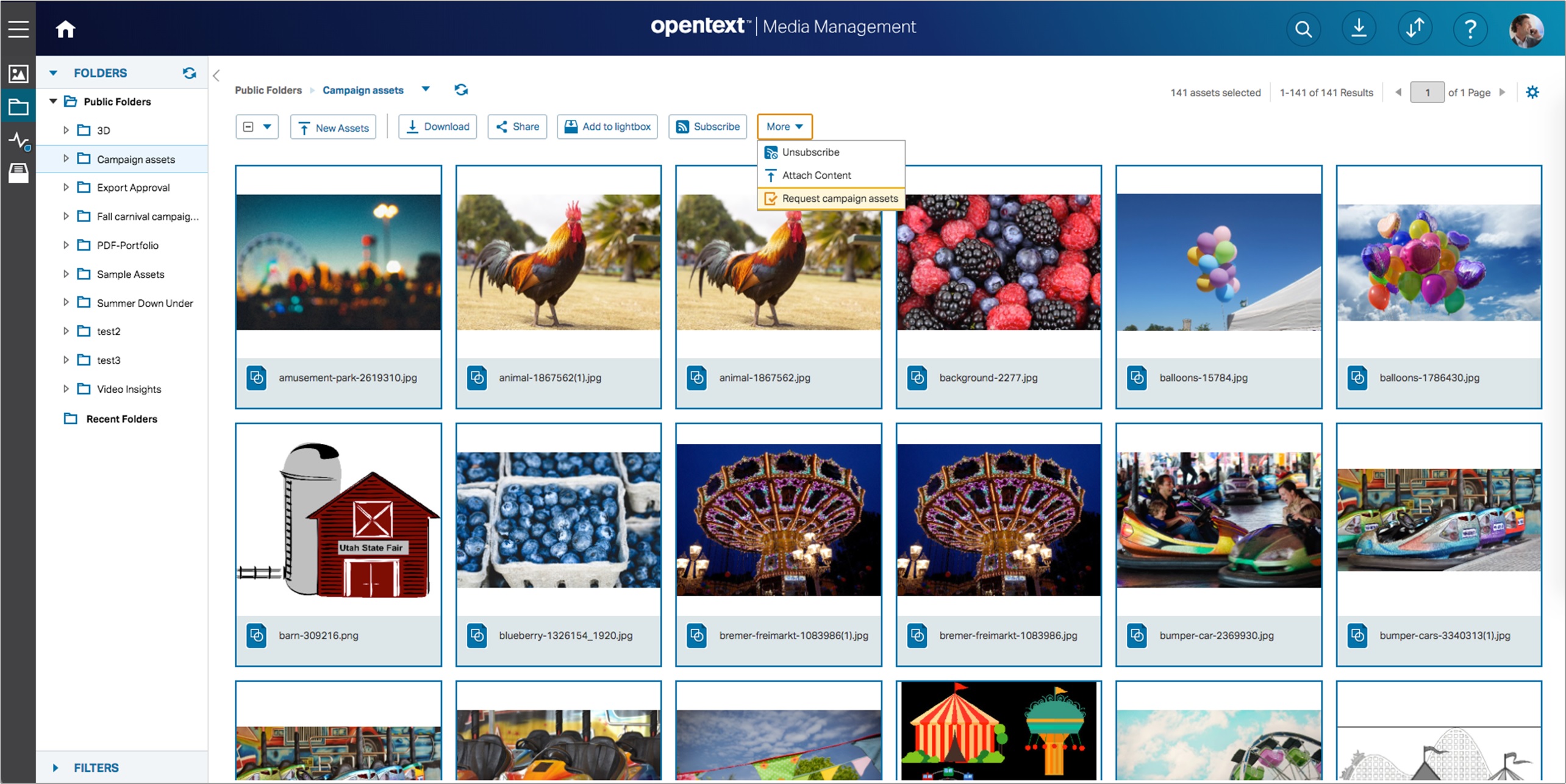
Task: Open the upload/transfer jobs icon
Action: tap(1415, 29)
